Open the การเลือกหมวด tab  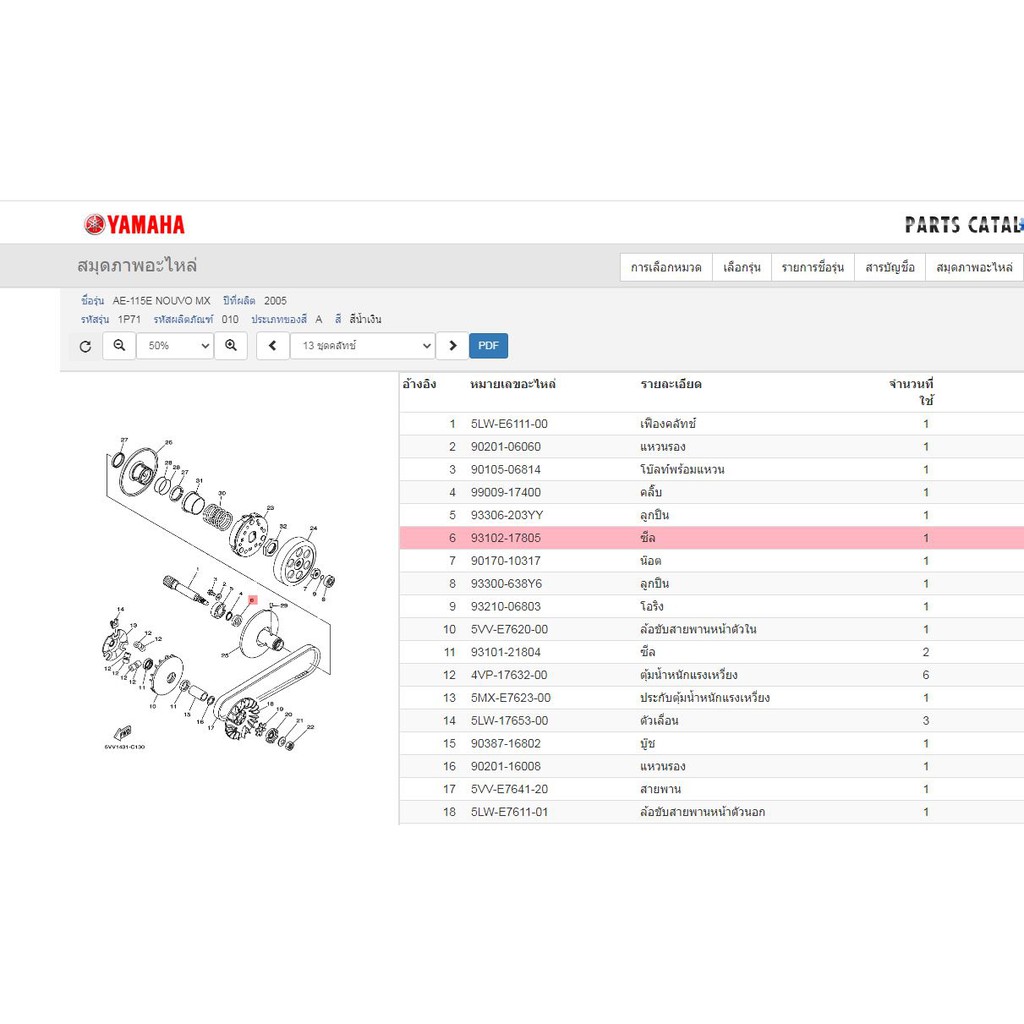tap(666, 268)
